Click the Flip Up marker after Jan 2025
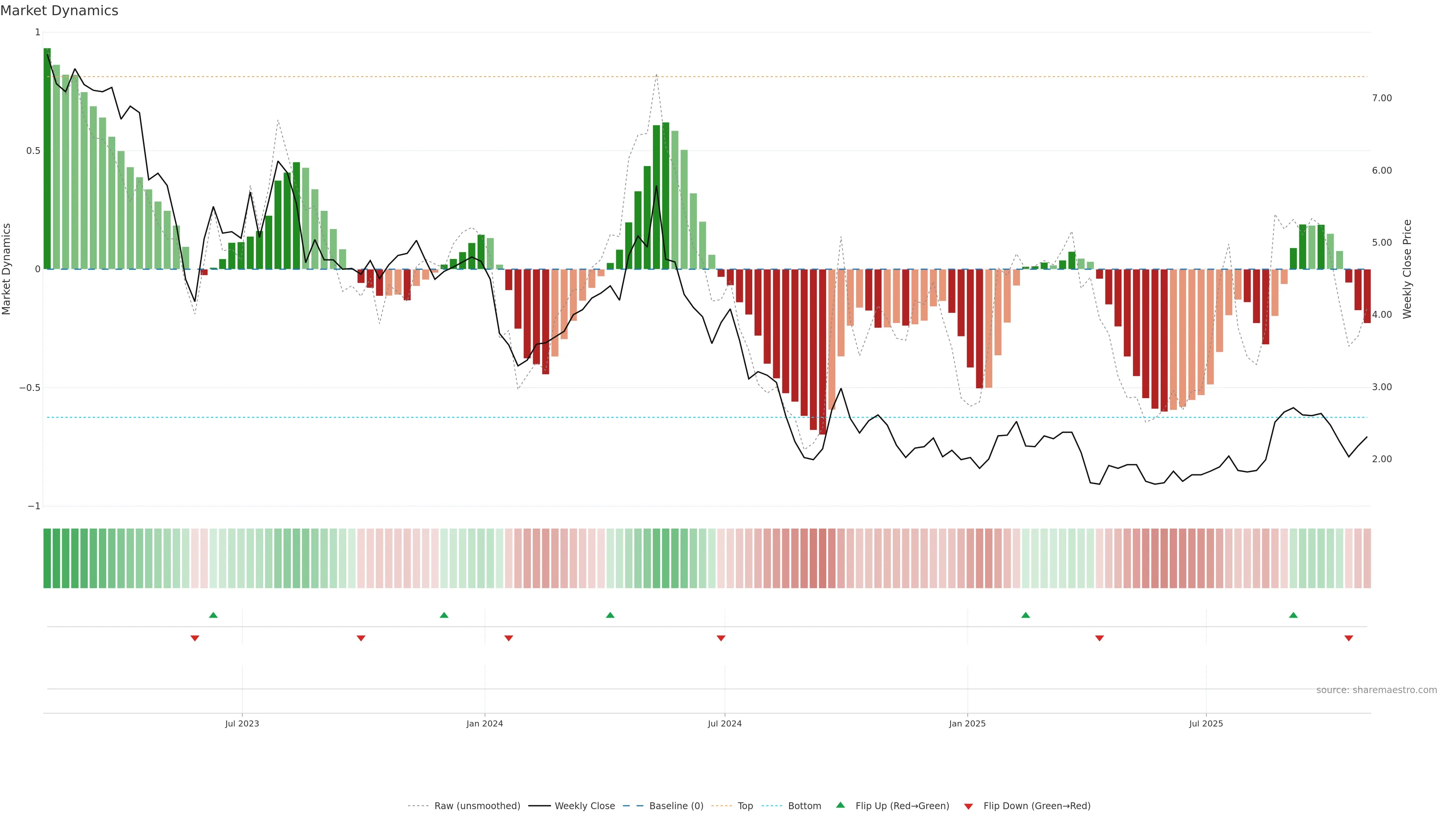The height and width of the screenshot is (819, 1456). [1025, 615]
